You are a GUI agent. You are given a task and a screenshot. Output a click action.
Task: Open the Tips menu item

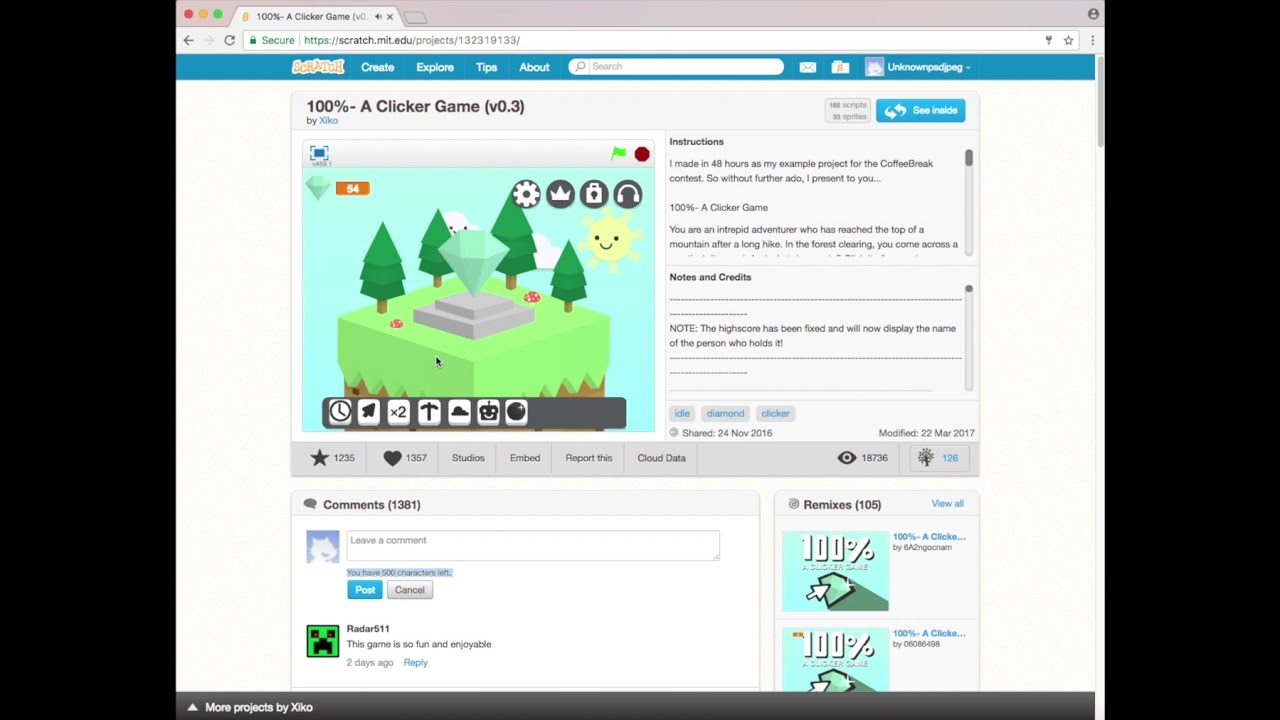[x=486, y=67]
